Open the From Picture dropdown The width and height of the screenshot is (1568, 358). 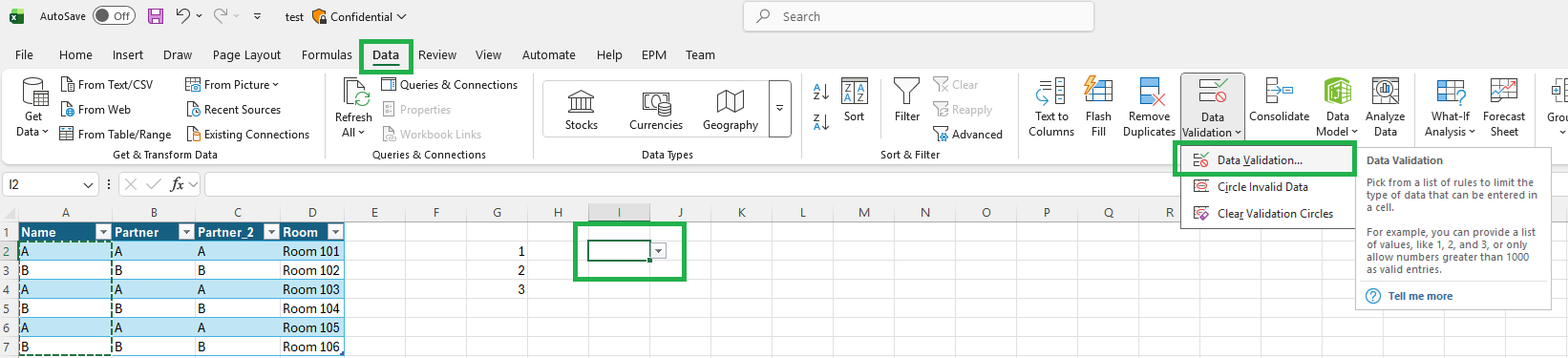232,84
